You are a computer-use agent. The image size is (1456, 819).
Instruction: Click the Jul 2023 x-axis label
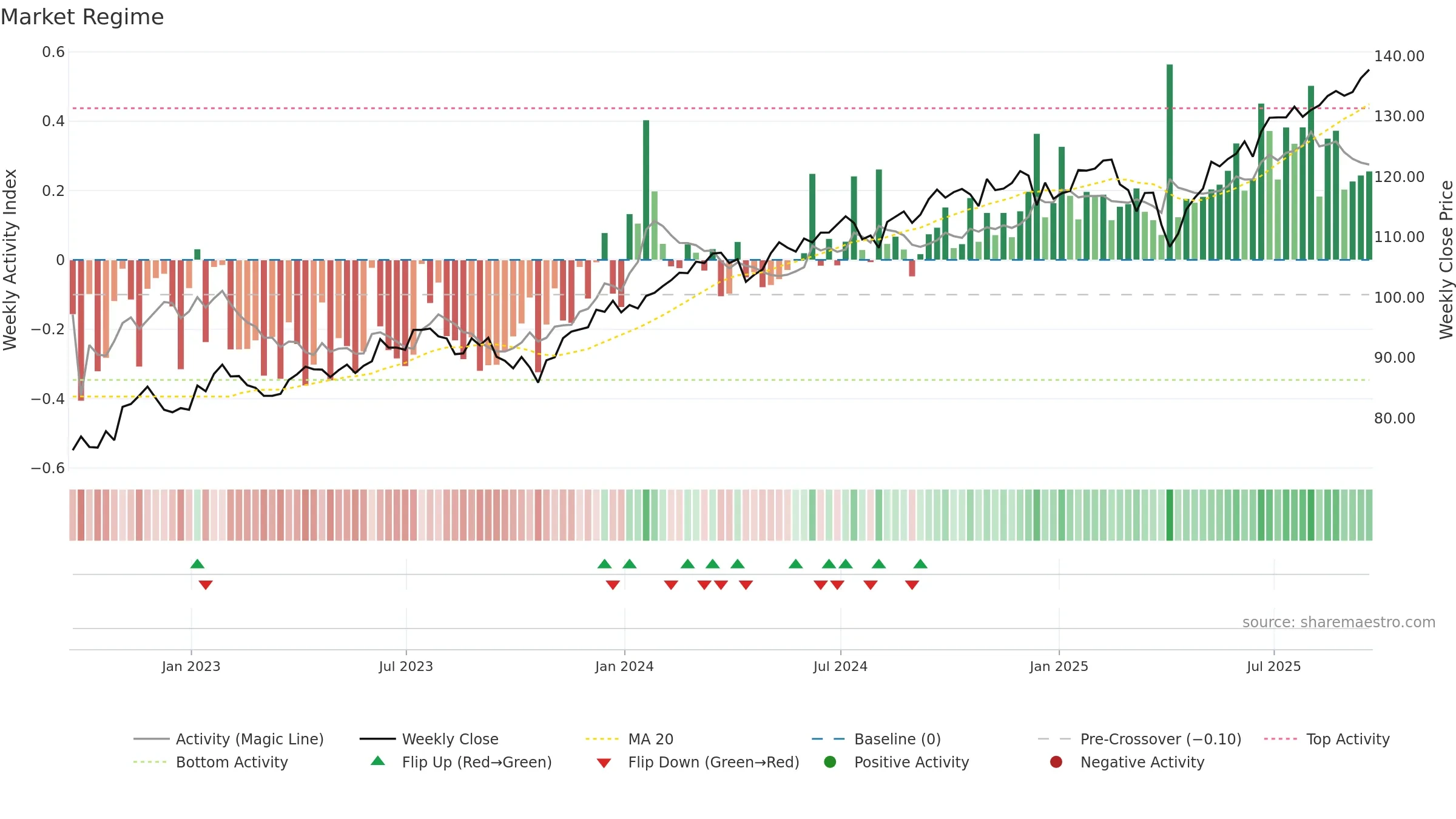coord(406,666)
